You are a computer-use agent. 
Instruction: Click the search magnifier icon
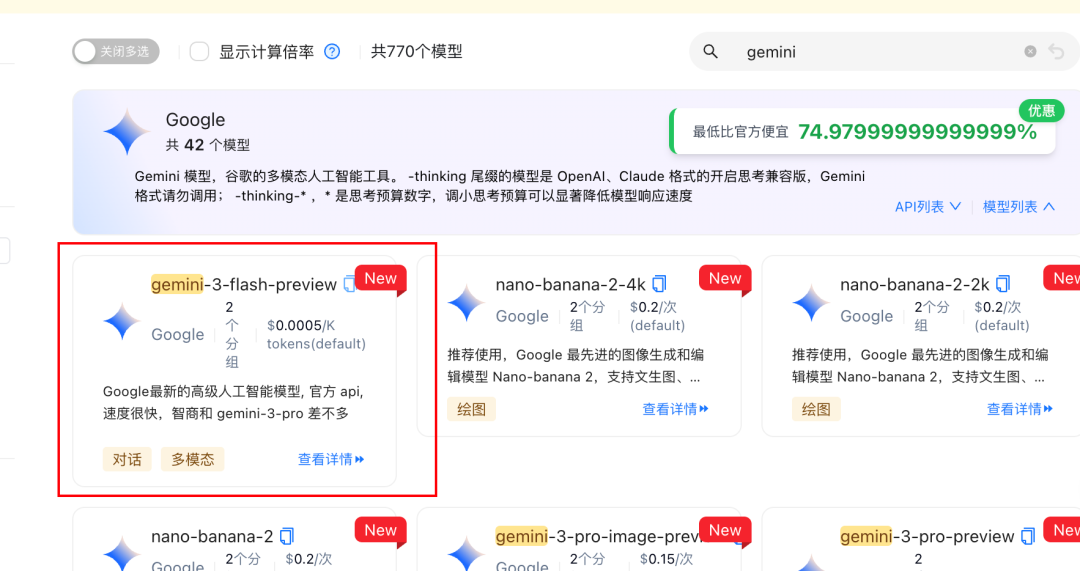[x=710, y=52]
